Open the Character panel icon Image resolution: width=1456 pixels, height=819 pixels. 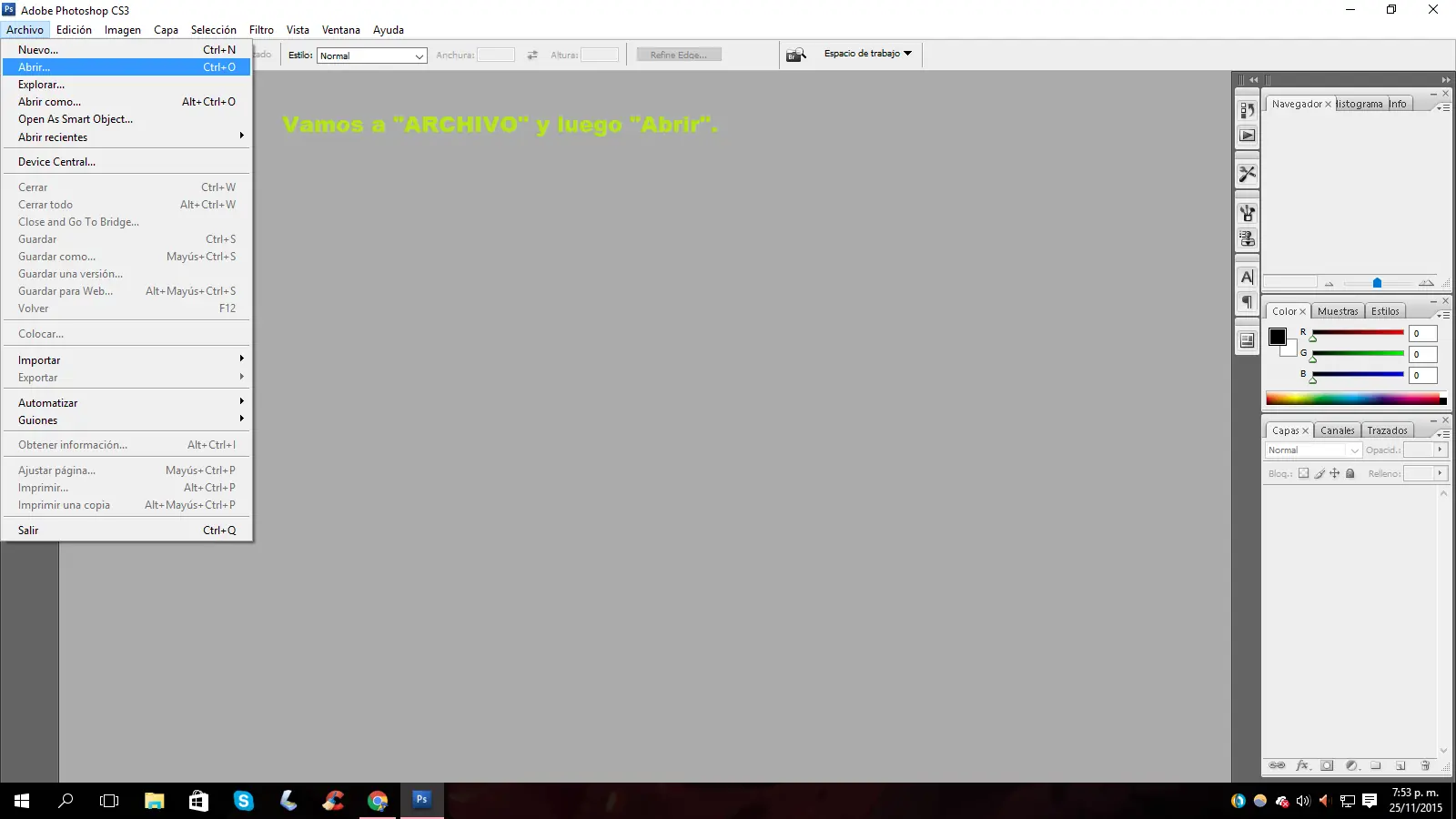pyautogui.click(x=1247, y=277)
